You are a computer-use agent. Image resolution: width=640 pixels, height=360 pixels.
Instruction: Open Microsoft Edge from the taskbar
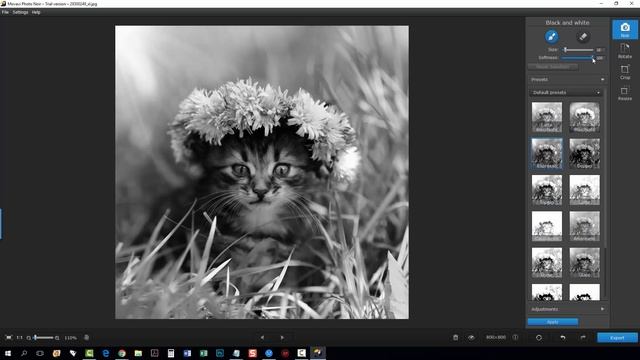pyautogui.click(x=106, y=353)
